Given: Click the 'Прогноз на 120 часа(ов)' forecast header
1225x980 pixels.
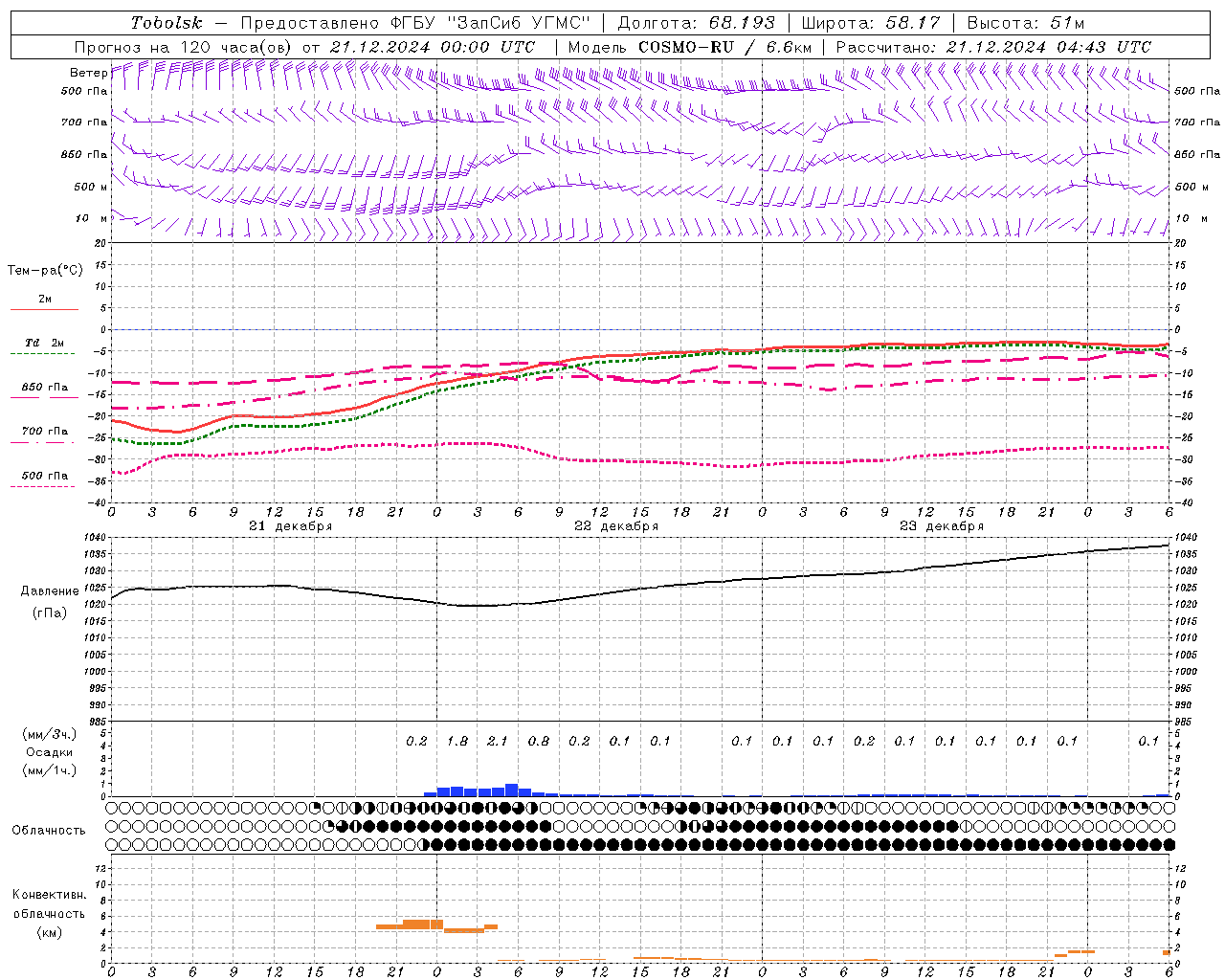Looking at the screenshot, I should click(184, 47).
